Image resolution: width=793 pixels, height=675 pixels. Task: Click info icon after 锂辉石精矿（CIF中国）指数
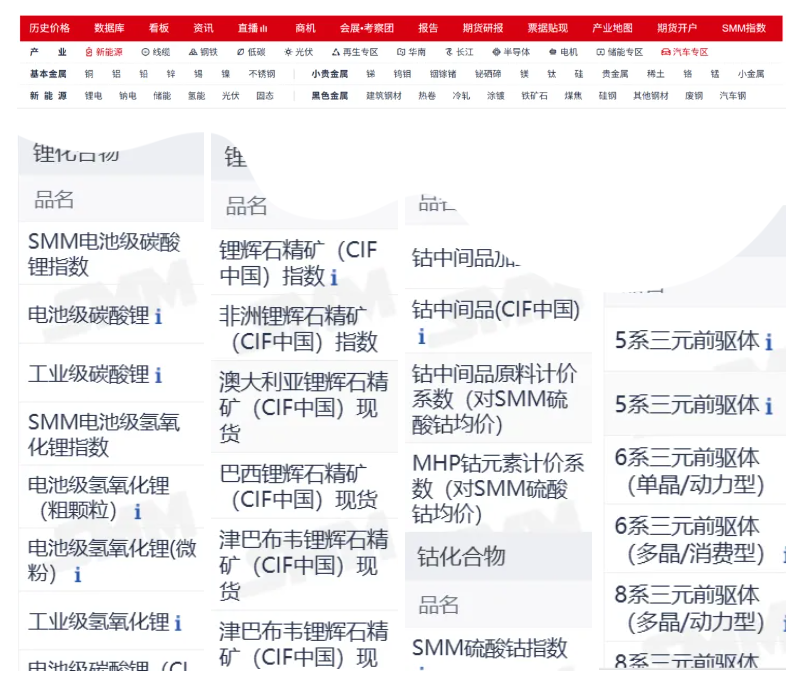click(x=334, y=277)
